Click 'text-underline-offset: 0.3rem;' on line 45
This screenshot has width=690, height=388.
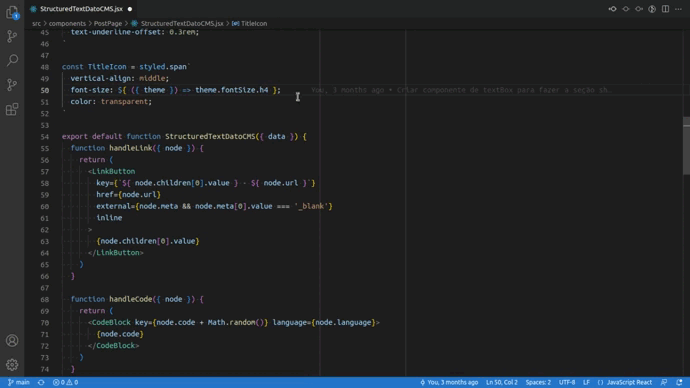[x=135, y=32]
